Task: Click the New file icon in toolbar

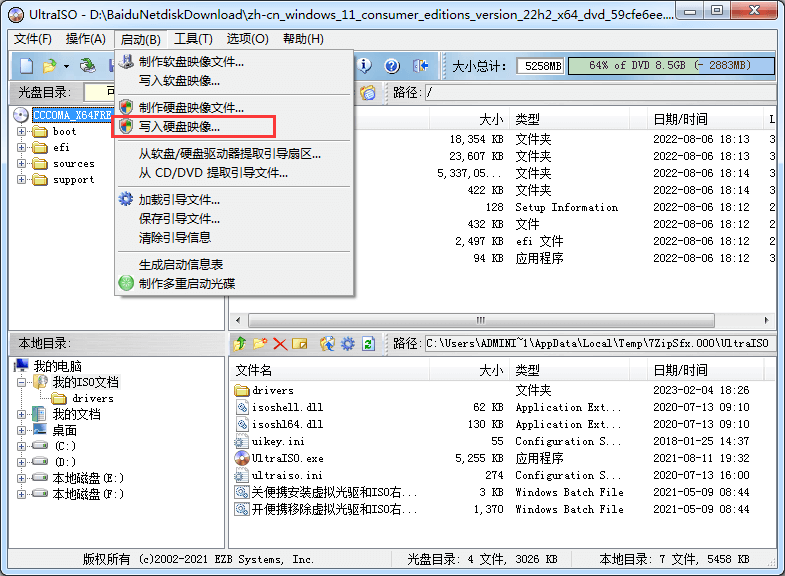Action: tap(27, 66)
